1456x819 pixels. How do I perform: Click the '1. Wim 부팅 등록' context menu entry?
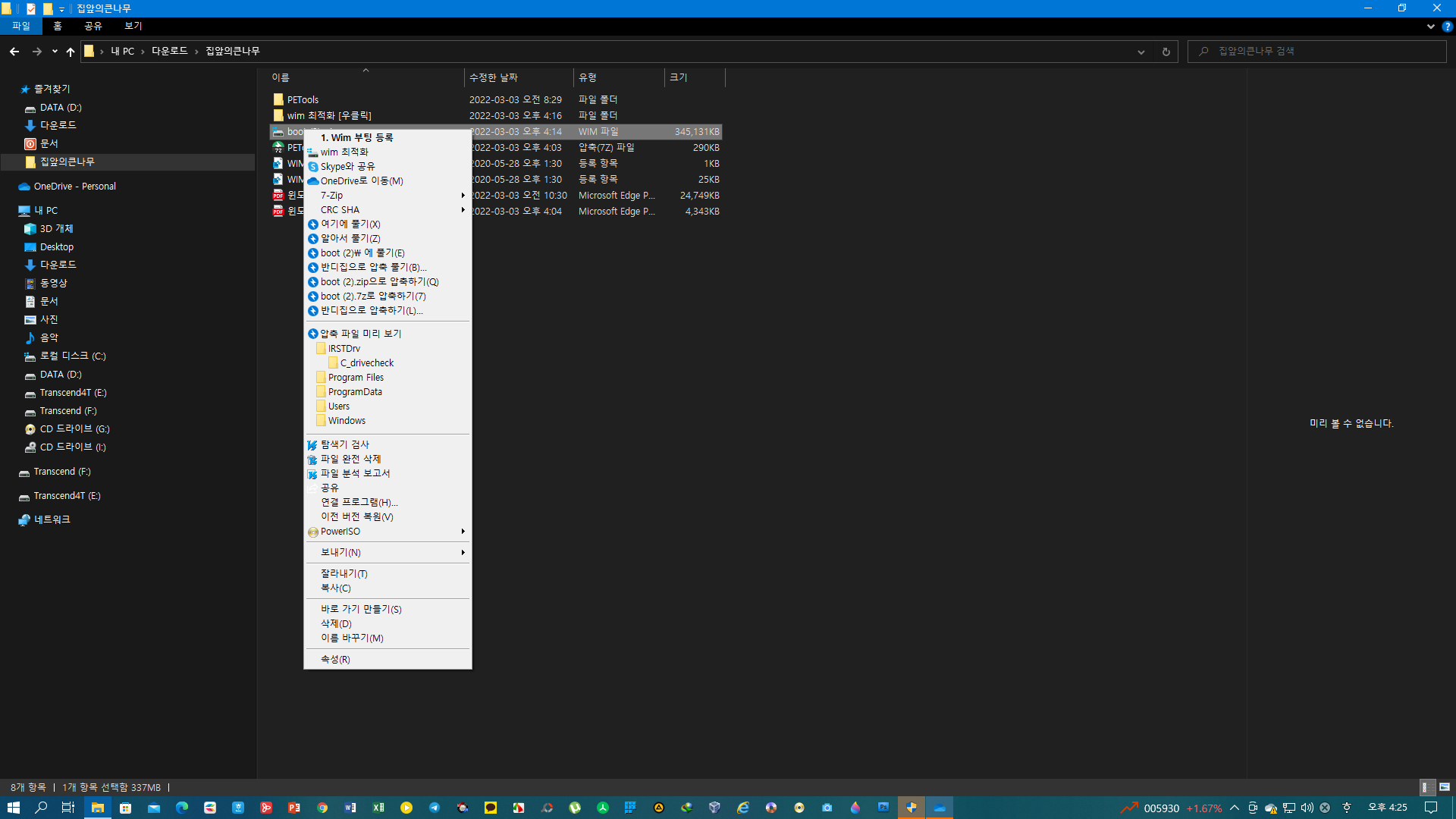tap(388, 137)
